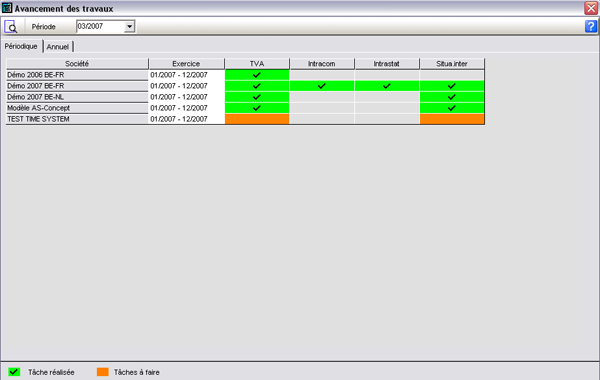Viewport: 600px width, 380px height.
Task: Click the green Tâche réalisée legend icon
Action: 14,372
